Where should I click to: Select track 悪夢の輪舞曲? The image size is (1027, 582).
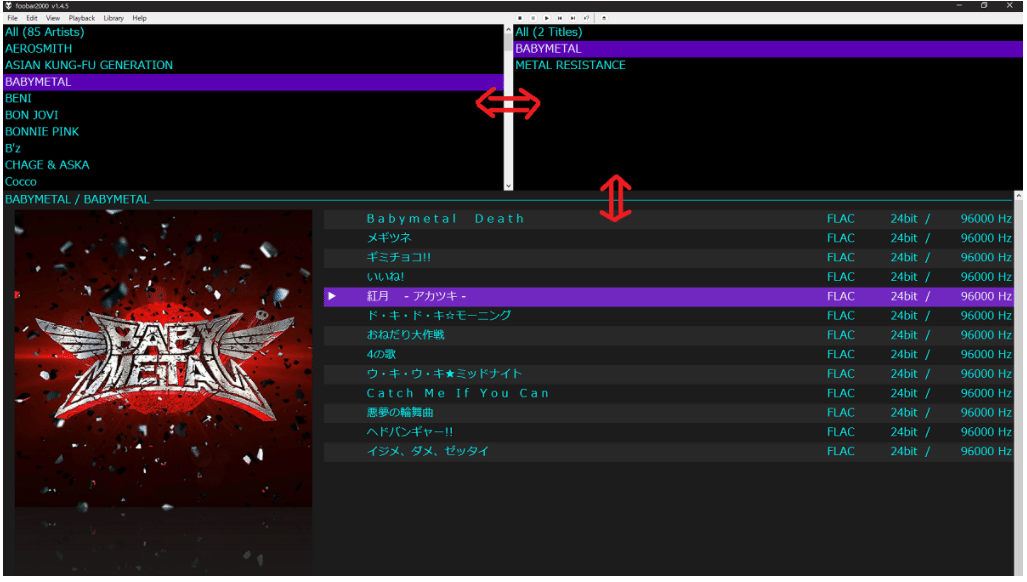coord(669,412)
